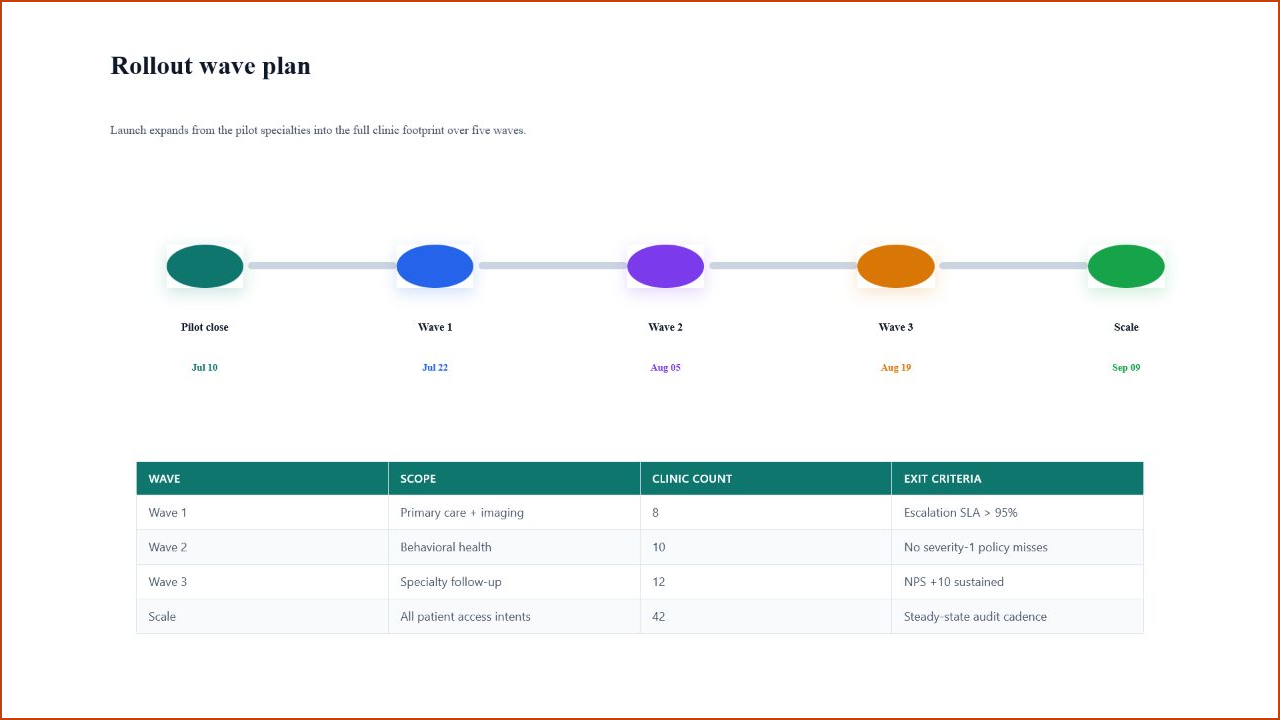Viewport: 1280px width, 720px height.
Task: Click the teal Pilot close timeline marker
Action: (205, 266)
